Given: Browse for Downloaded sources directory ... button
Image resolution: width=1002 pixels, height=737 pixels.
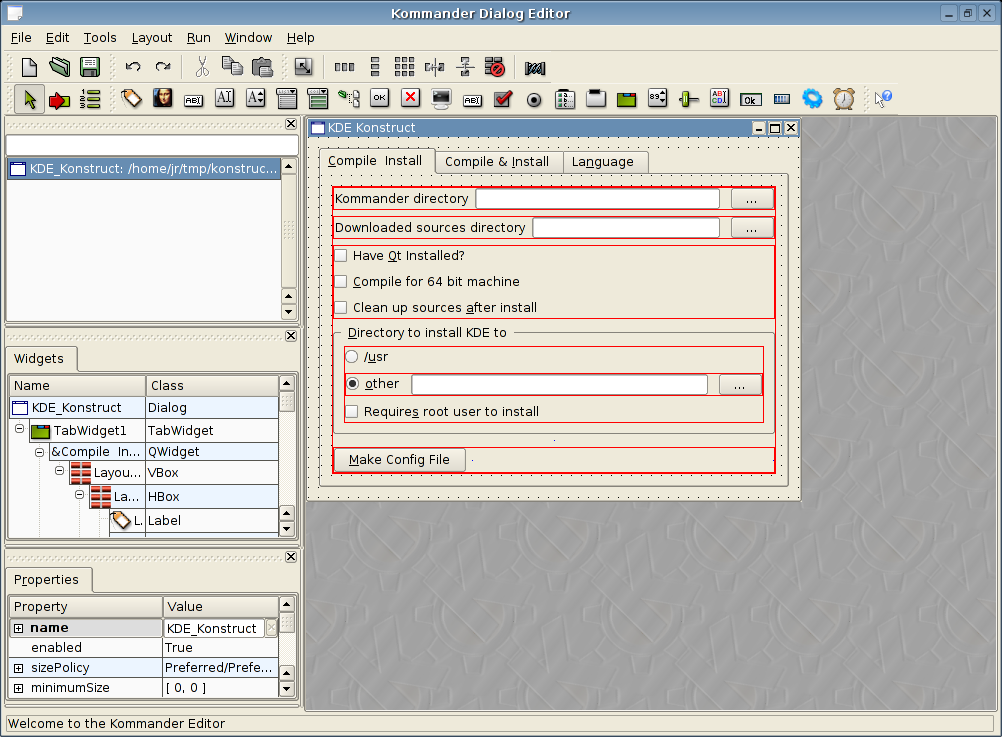Looking at the screenshot, I should point(752,228).
